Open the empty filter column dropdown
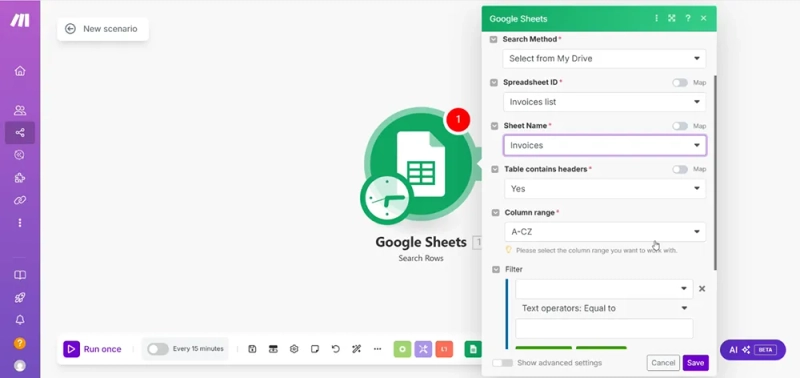The height and width of the screenshot is (378, 800). 604,289
